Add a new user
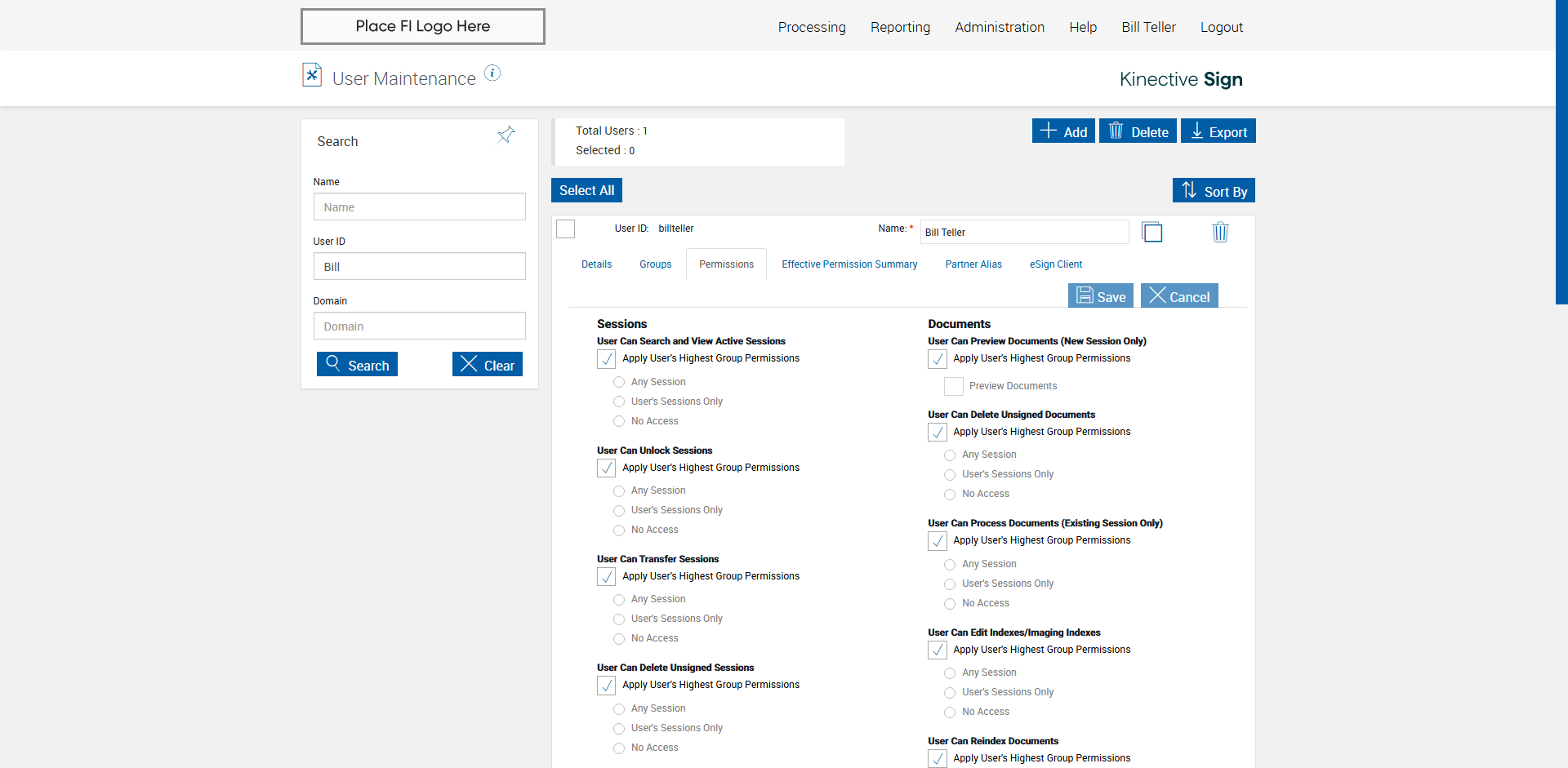Image resolution: width=1568 pixels, height=768 pixels. (x=1063, y=131)
